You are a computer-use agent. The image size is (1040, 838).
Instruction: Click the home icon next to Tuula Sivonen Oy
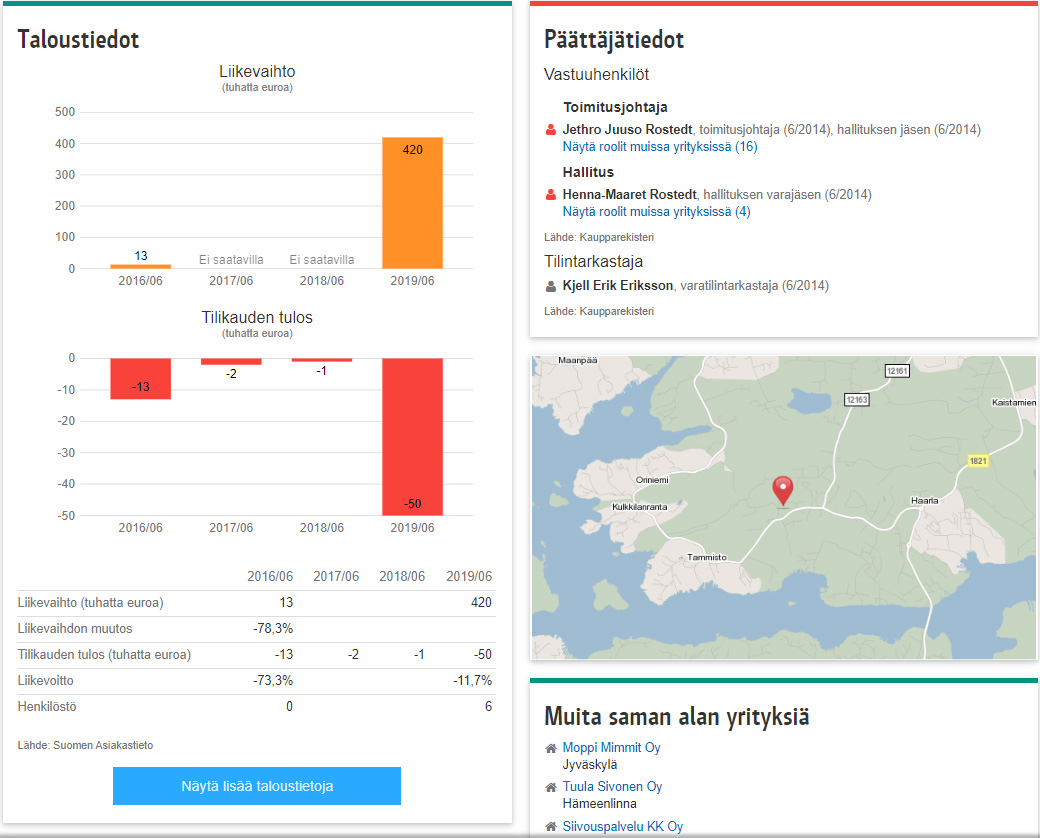point(550,787)
